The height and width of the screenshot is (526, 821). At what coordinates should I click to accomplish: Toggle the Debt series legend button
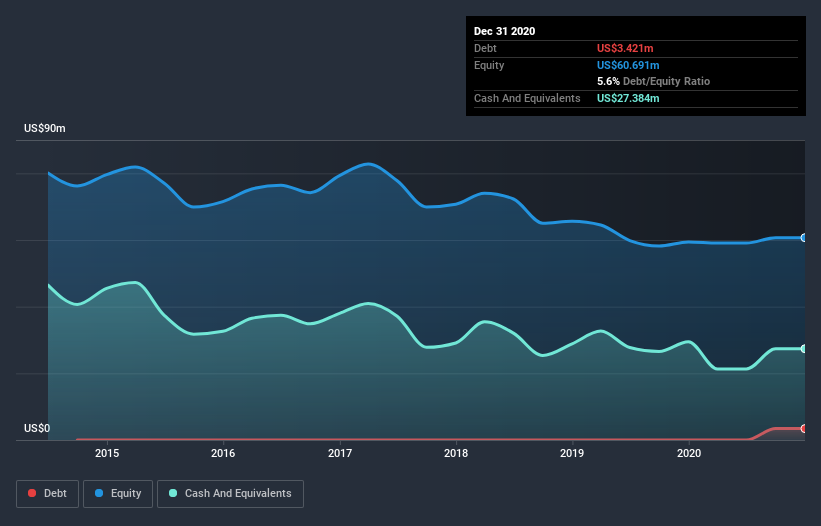[48, 494]
